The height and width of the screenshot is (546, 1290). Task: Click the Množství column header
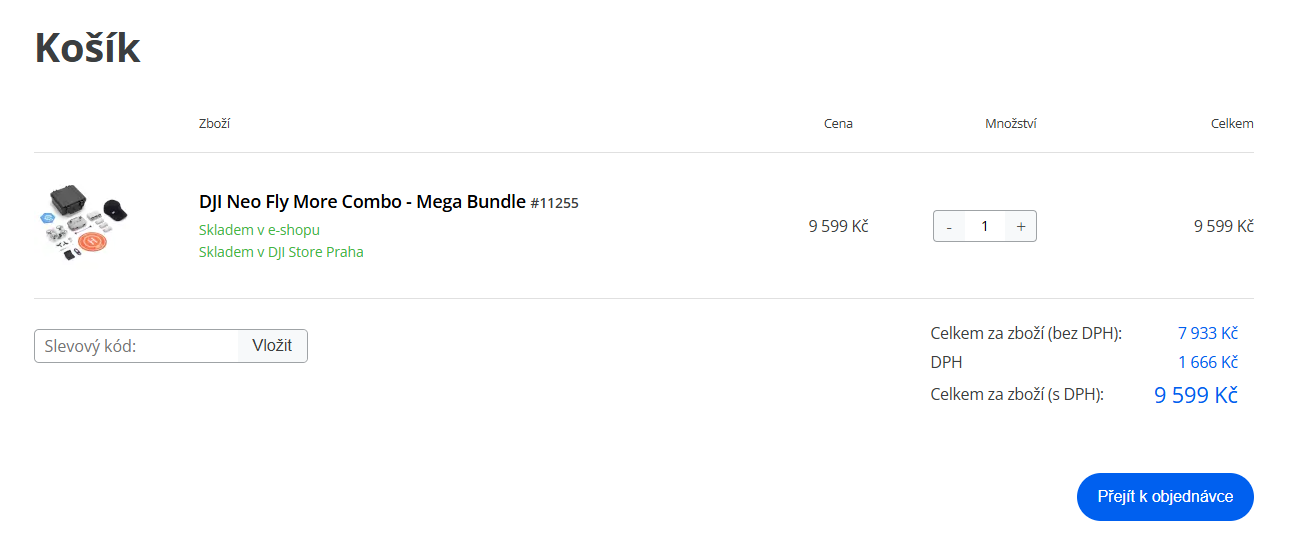click(x=1010, y=124)
